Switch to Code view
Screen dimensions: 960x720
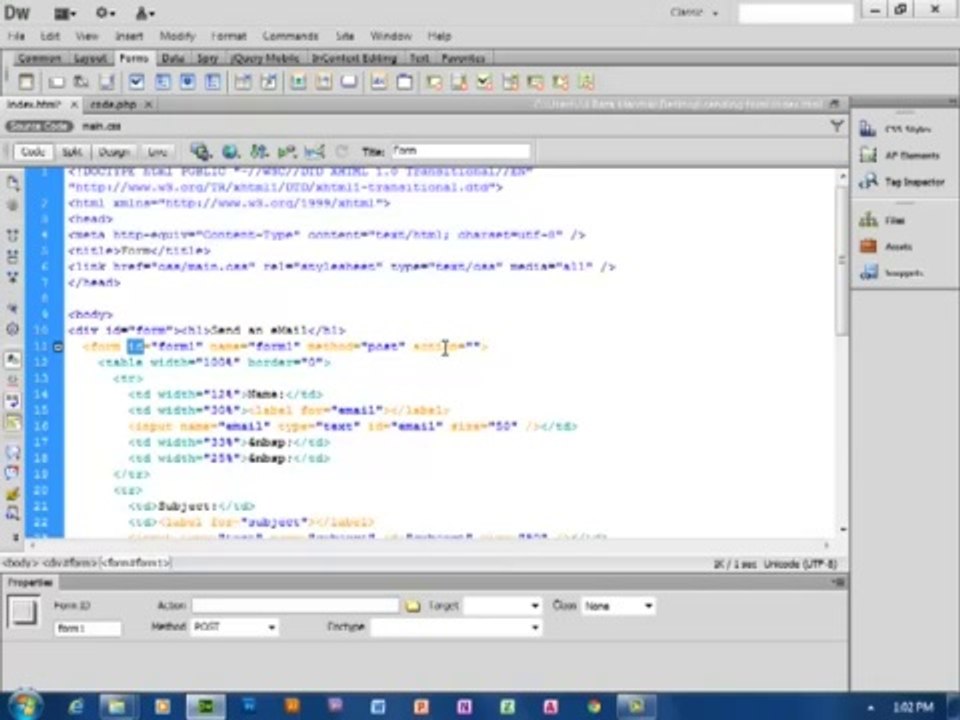click(32, 151)
